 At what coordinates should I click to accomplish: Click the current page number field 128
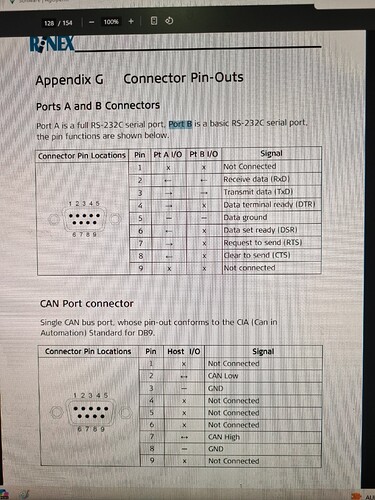tap(49, 23)
